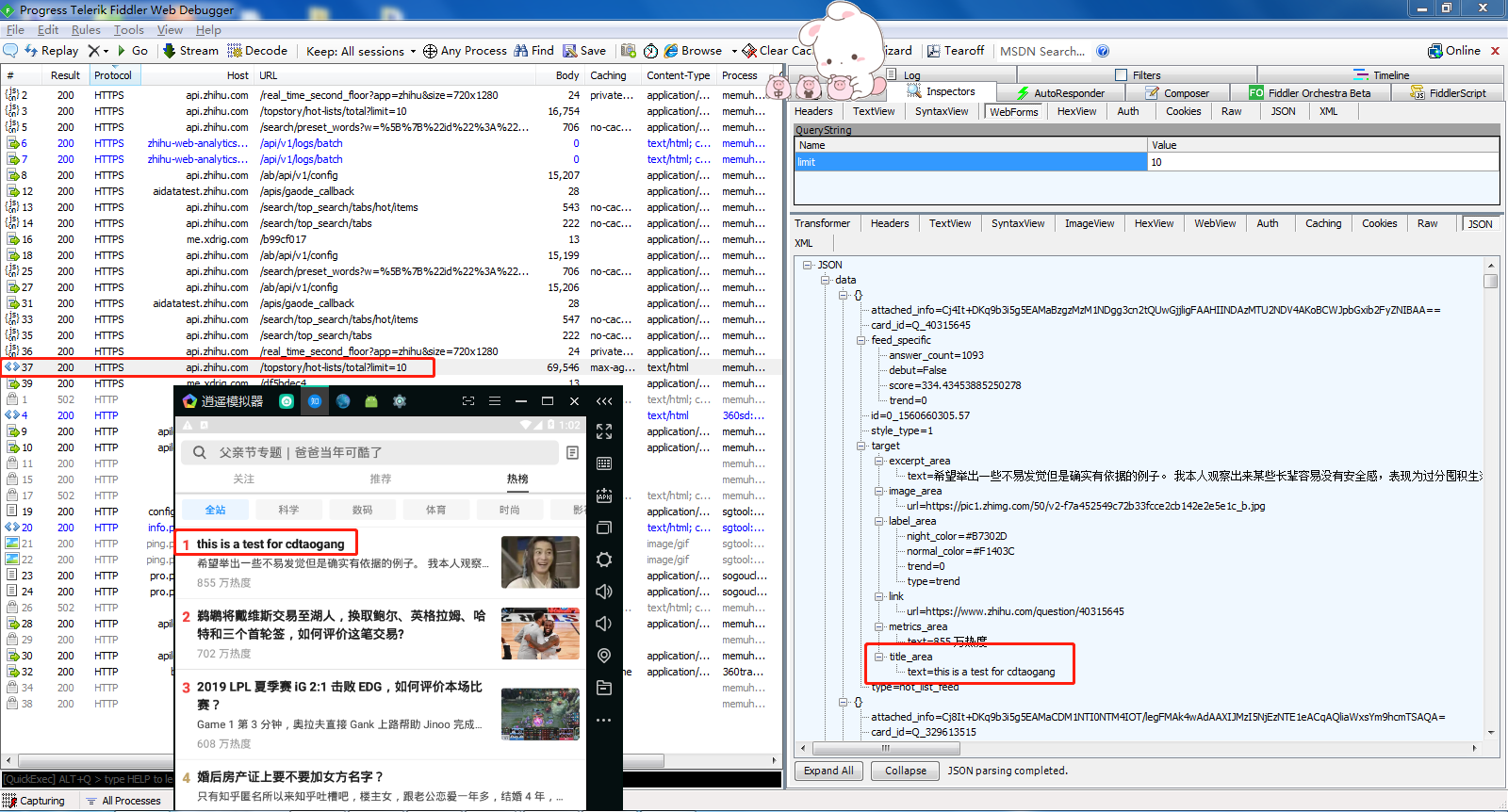
Task: Collapse the label_area tree node
Action: click(879, 521)
